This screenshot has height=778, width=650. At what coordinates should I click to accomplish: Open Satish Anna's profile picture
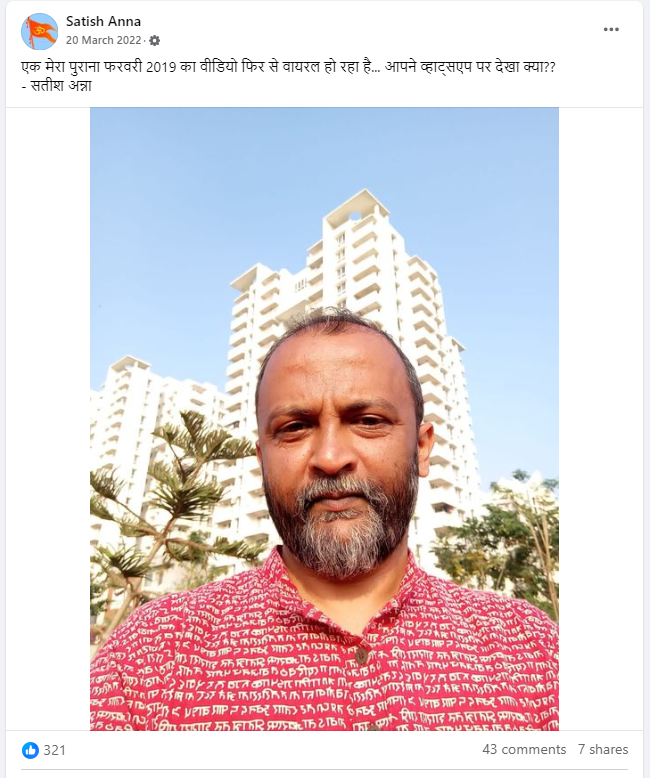pyautogui.click(x=40, y=31)
